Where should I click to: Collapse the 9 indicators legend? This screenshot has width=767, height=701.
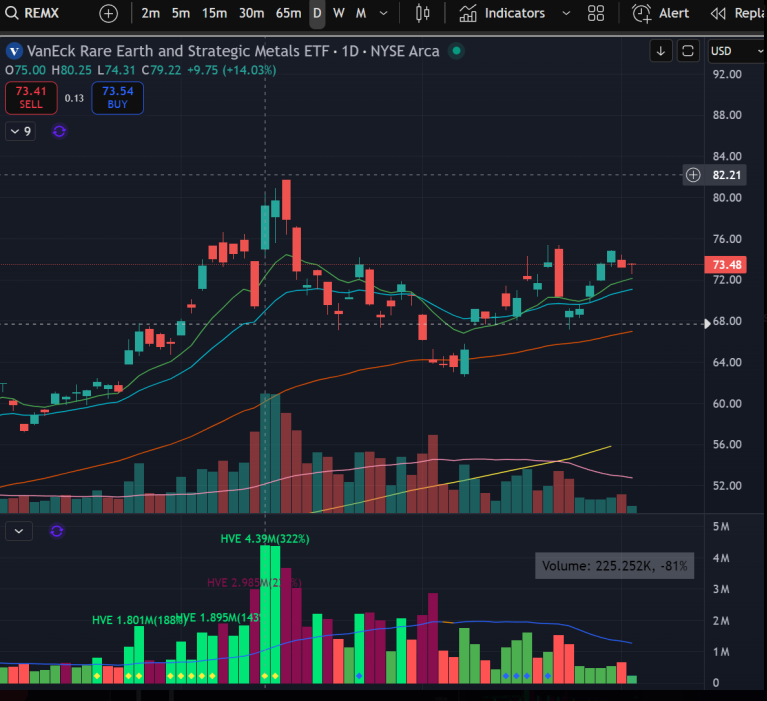[x=21, y=131]
